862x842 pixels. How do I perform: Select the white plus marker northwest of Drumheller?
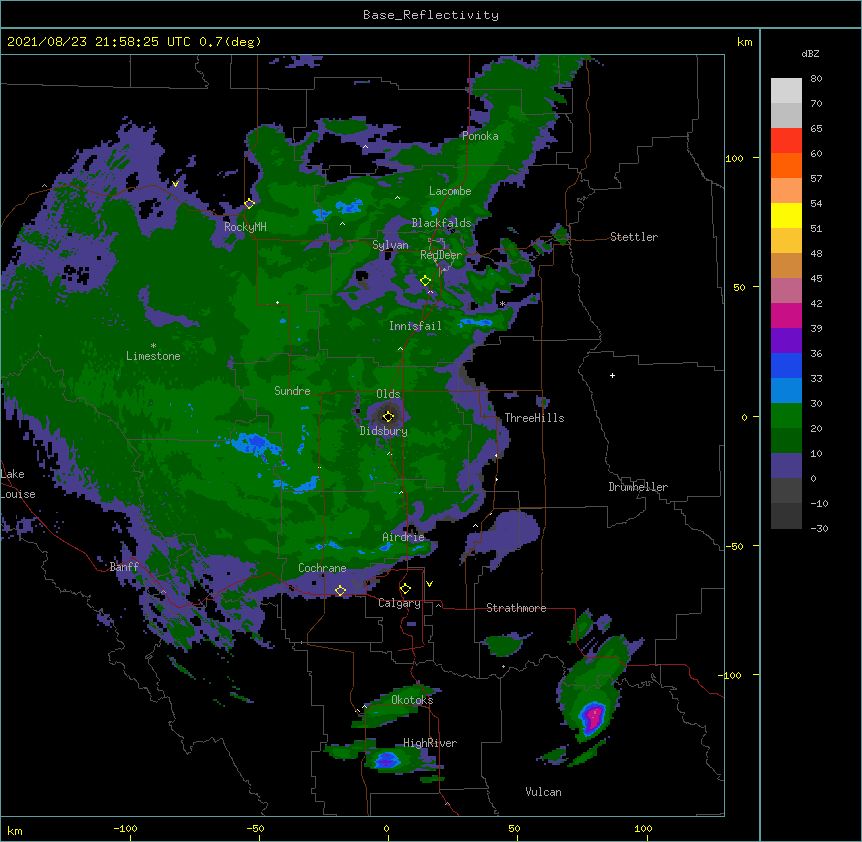612,375
